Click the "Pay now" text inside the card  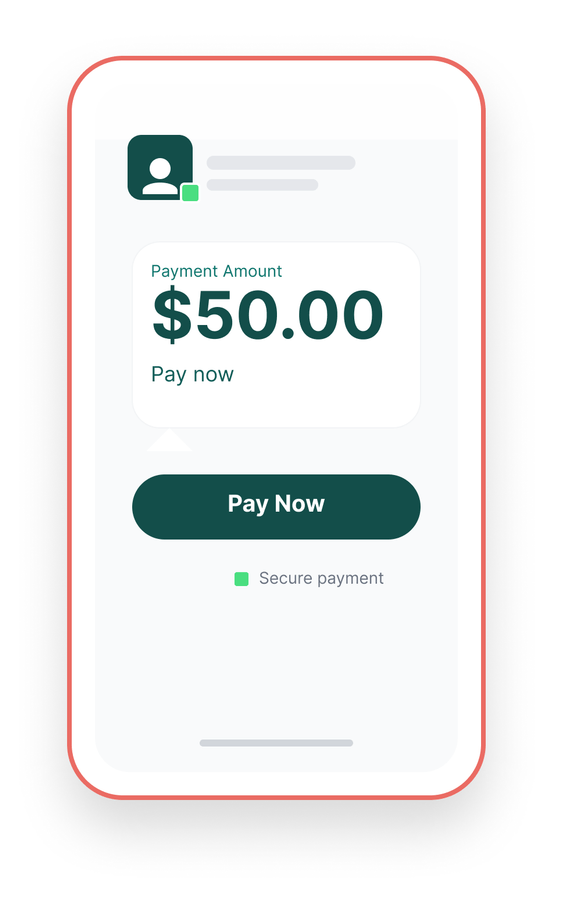click(x=192, y=375)
